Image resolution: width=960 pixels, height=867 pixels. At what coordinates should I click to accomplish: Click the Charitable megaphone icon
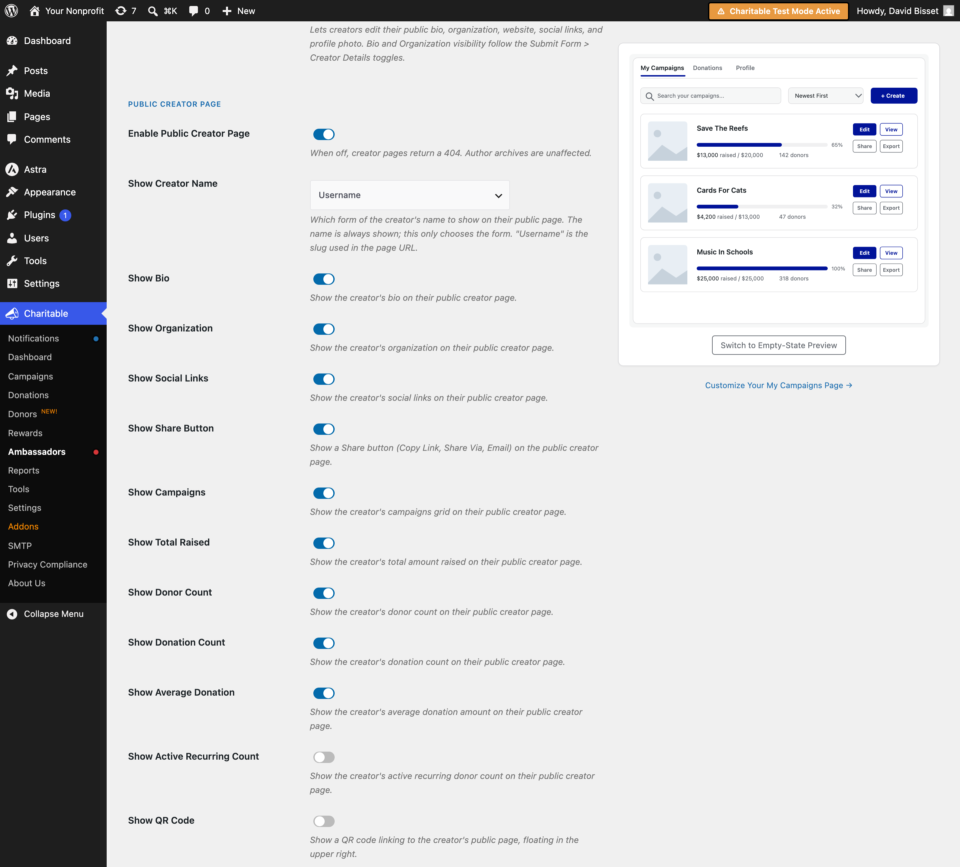click(x=12, y=313)
